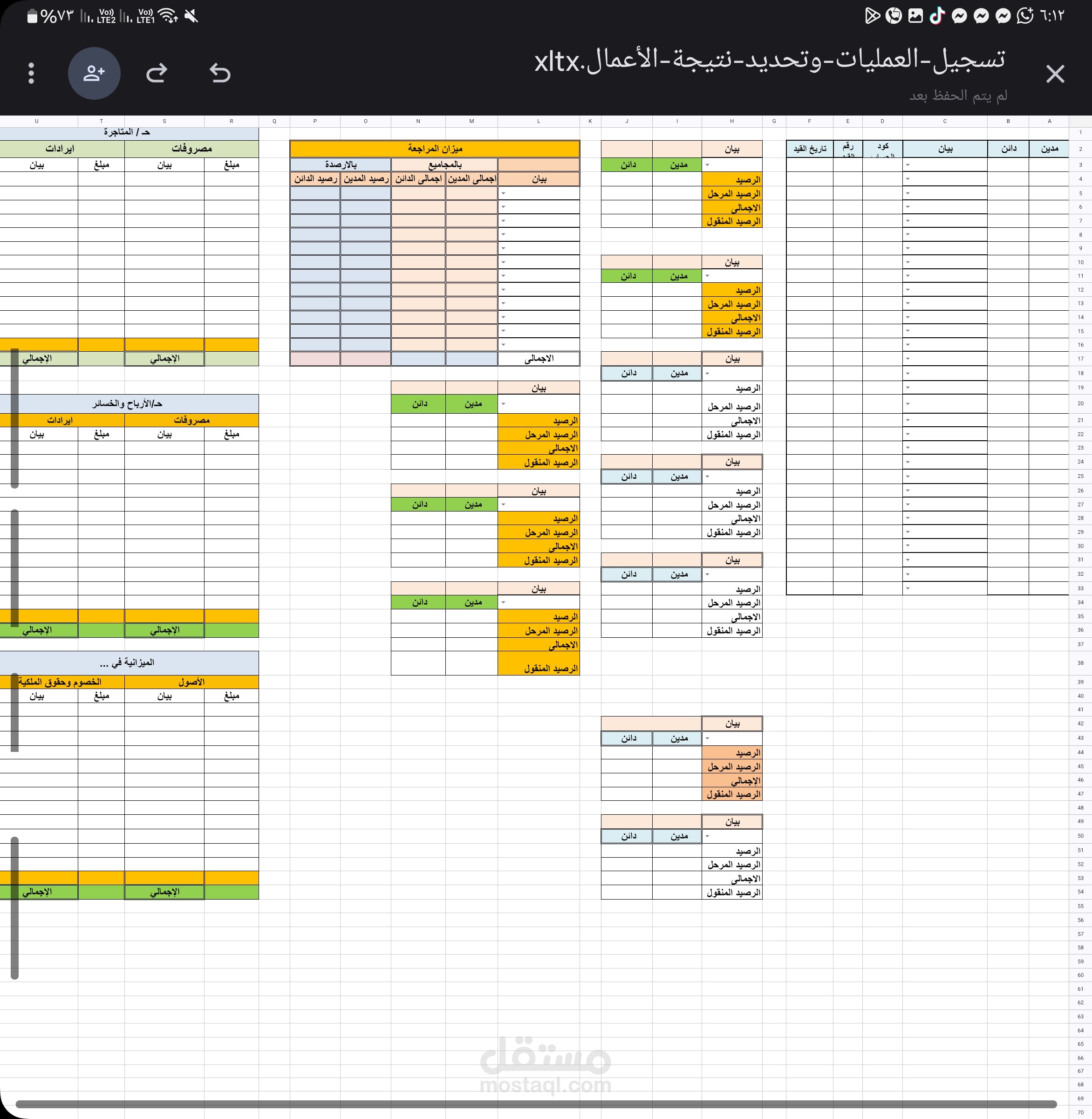The image size is (1092, 1119).
Task: Select the رصيد الدائن cell
Action: [x=315, y=179]
